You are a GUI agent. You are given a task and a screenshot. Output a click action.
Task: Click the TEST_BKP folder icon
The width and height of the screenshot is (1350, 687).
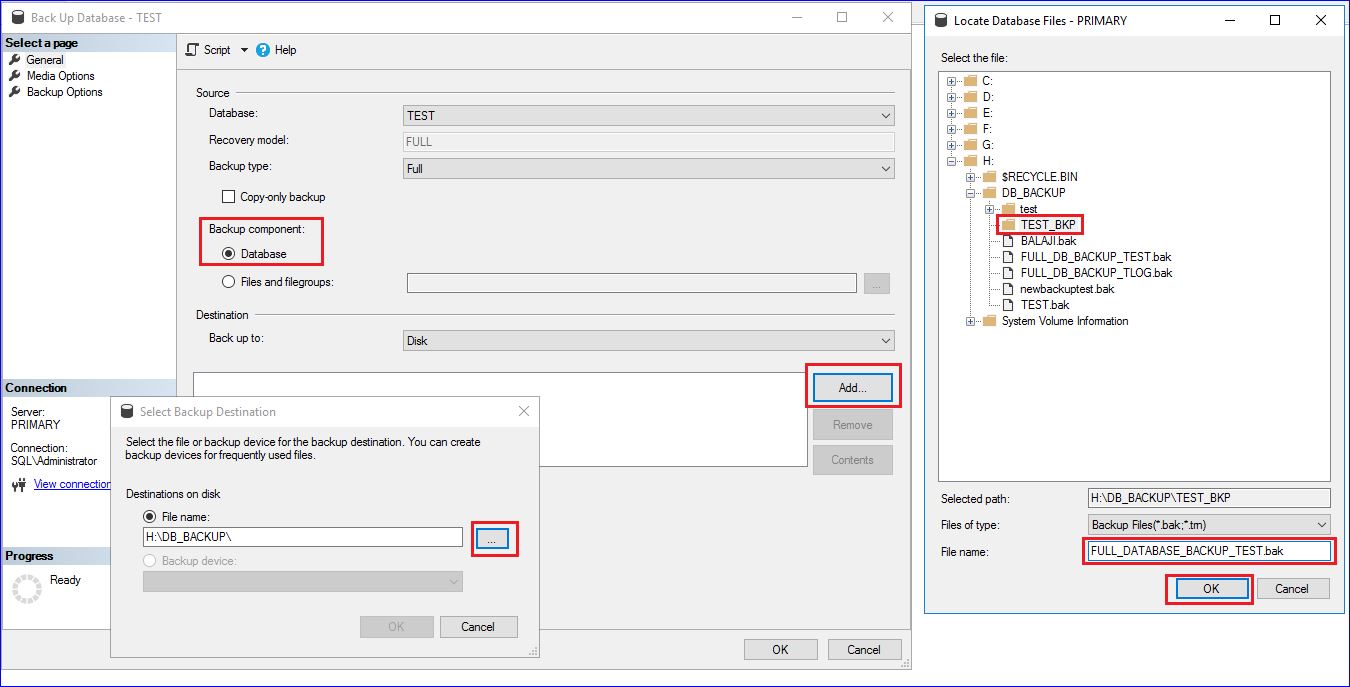click(x=1008, y=225)
